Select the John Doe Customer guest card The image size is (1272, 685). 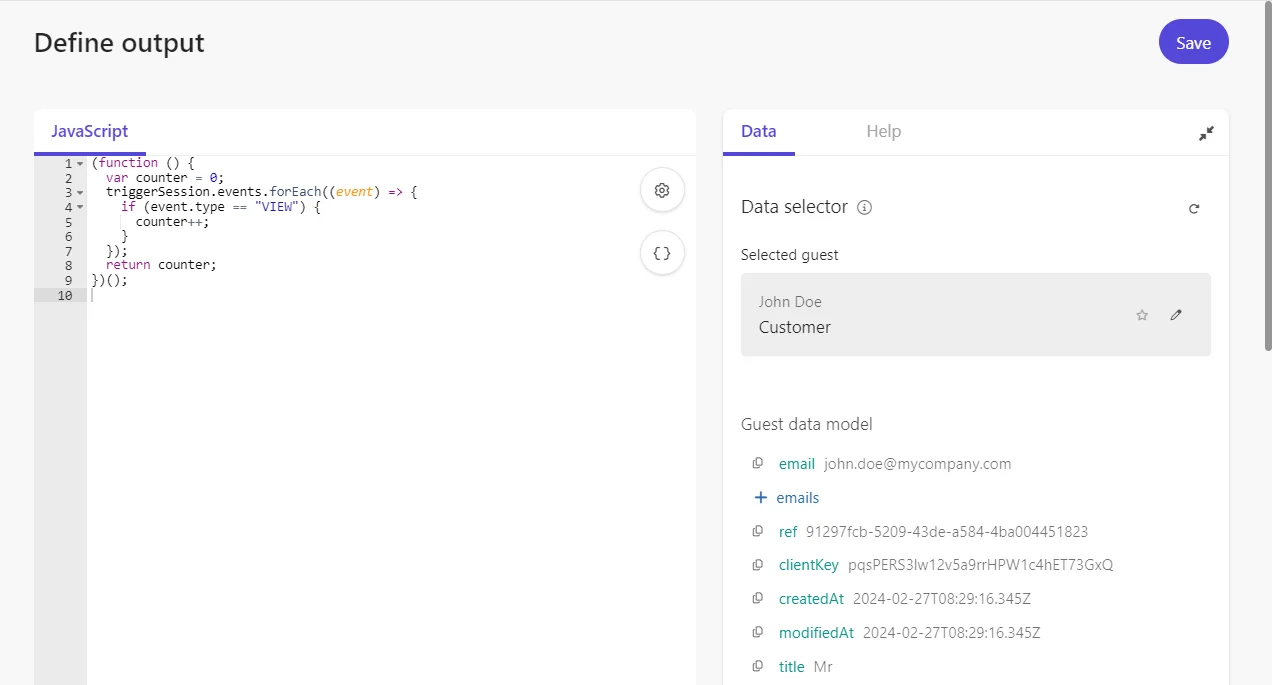[975, 315]
